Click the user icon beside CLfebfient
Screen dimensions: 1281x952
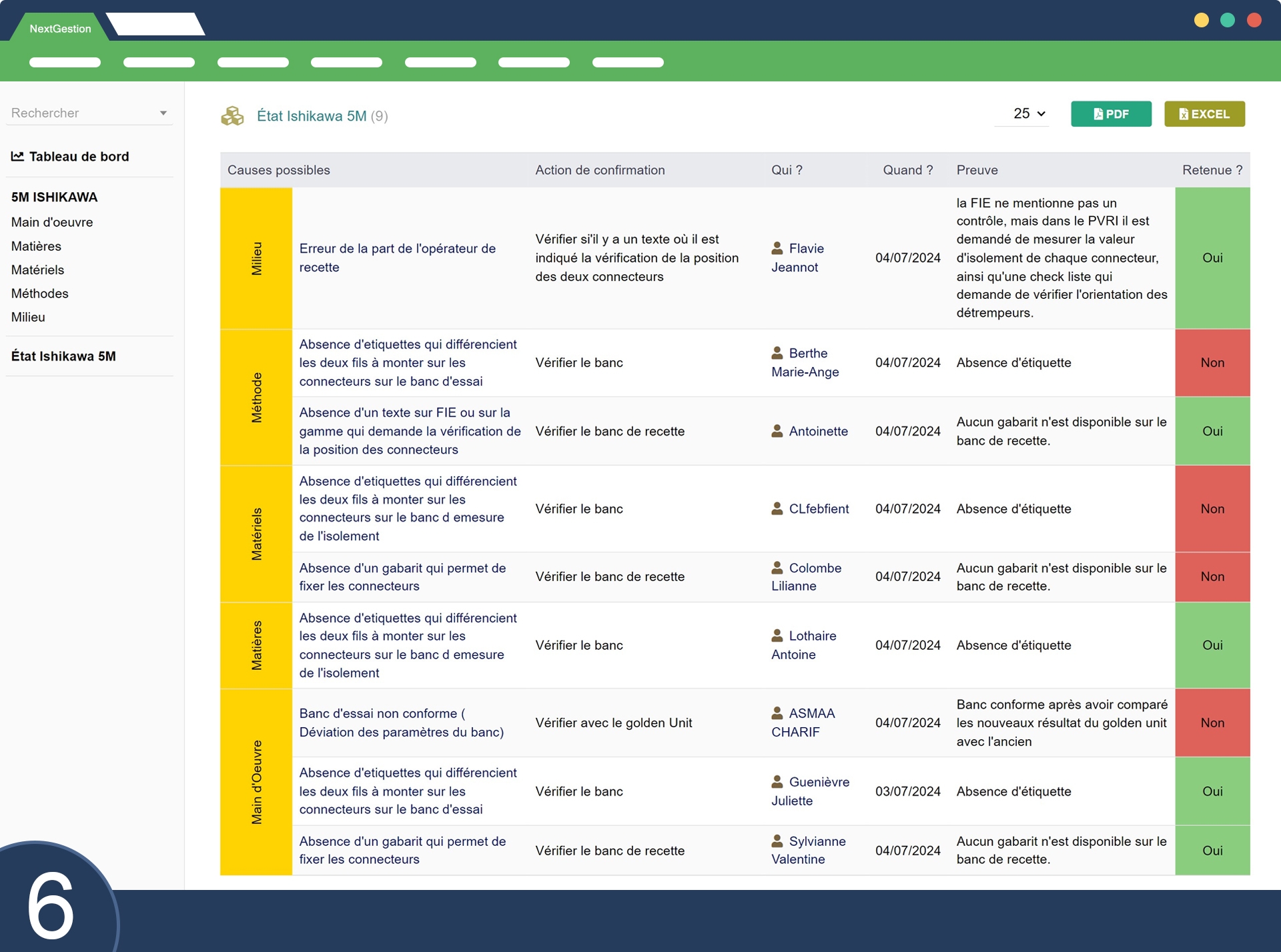click(777, 508)
